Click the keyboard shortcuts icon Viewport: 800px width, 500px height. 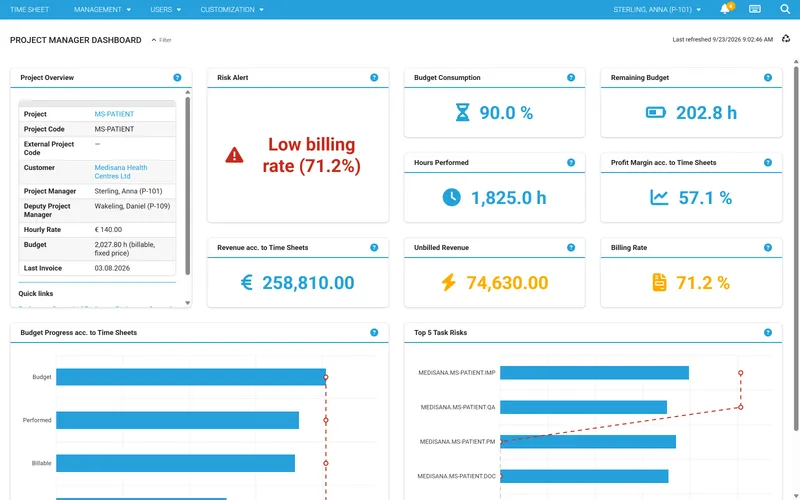[755, 9]
